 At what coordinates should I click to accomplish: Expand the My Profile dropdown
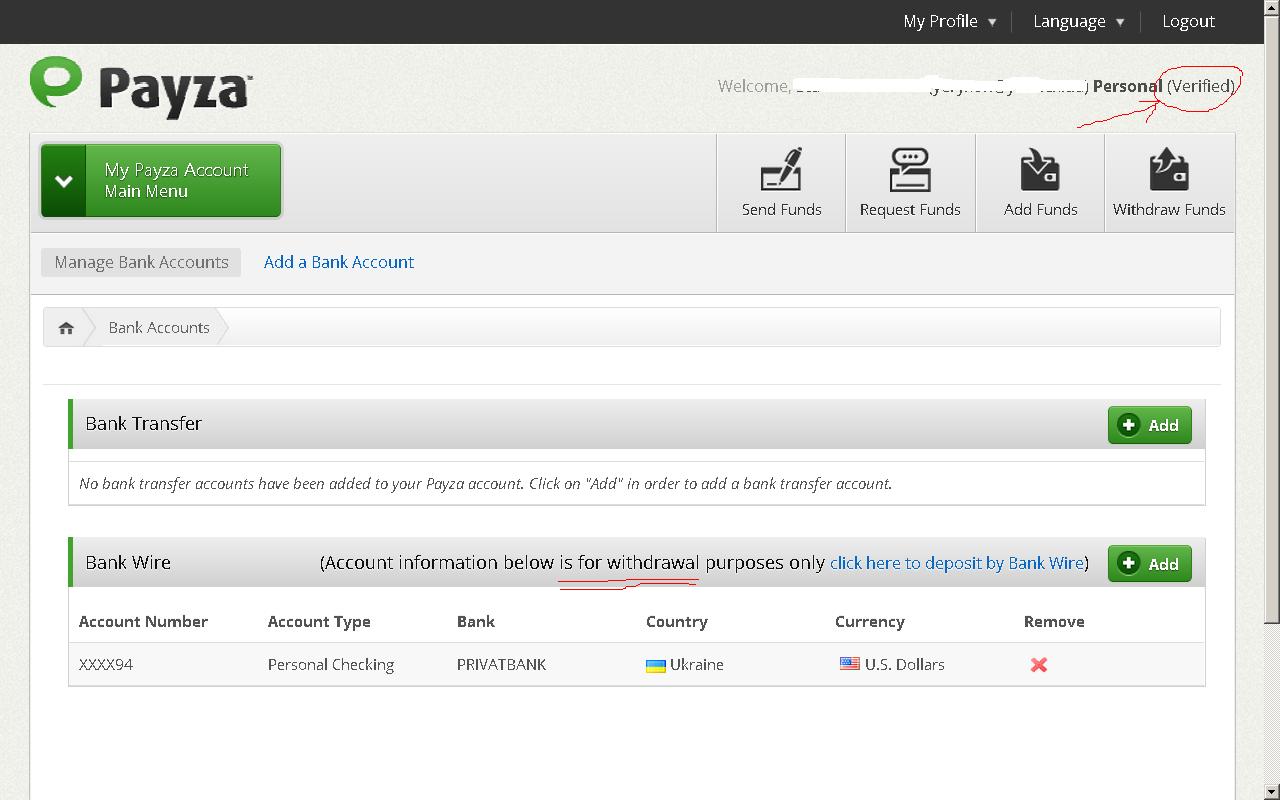[949, 21]
